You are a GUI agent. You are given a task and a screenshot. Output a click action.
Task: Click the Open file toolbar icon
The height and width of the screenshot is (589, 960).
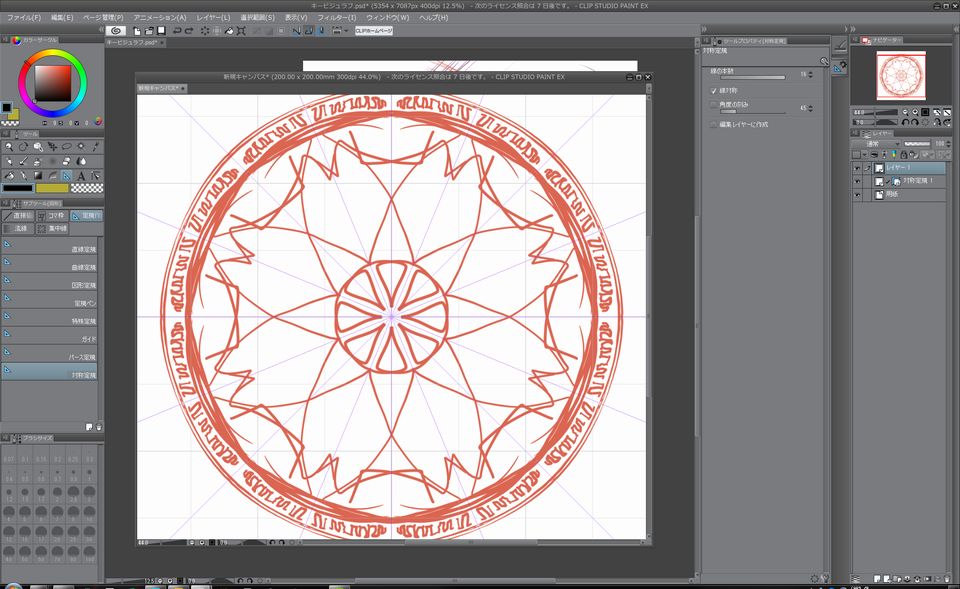(x=149, y=31)
